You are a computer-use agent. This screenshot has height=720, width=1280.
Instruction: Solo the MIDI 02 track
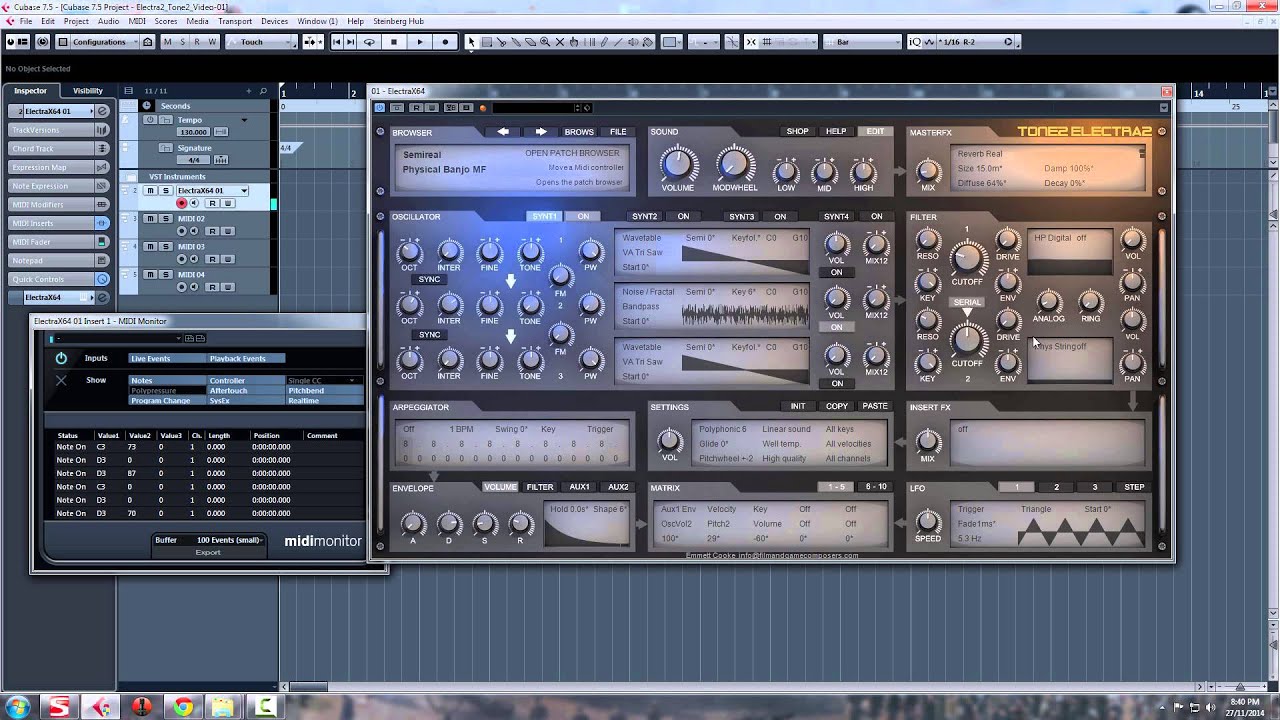pyautogui.click(x=167, y=218)
